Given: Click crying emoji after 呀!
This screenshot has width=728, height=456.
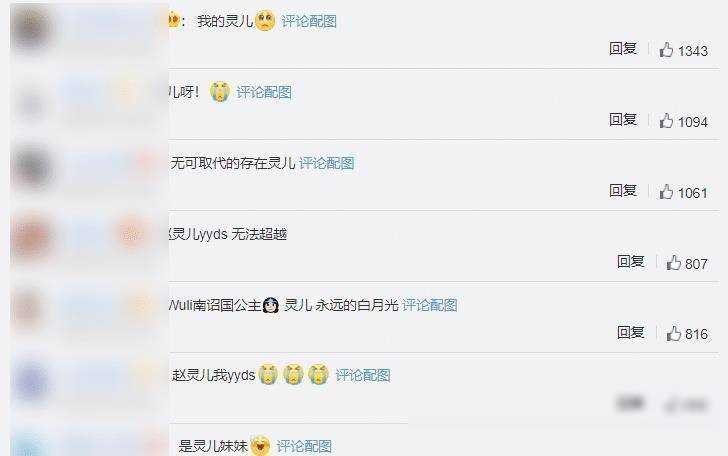Looking at the screenshot, I should coord(220,91).
